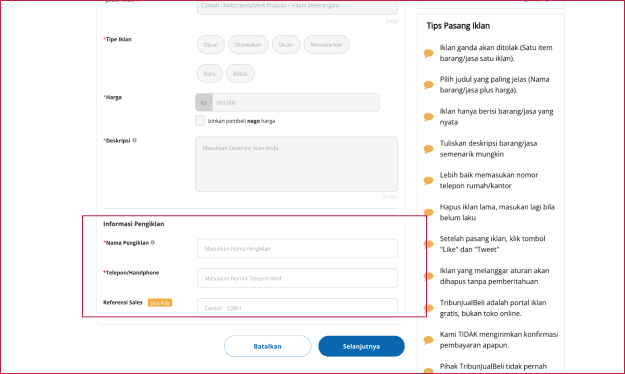Select the Dicari ad type option
625x374 pixels.
(286, 45)
